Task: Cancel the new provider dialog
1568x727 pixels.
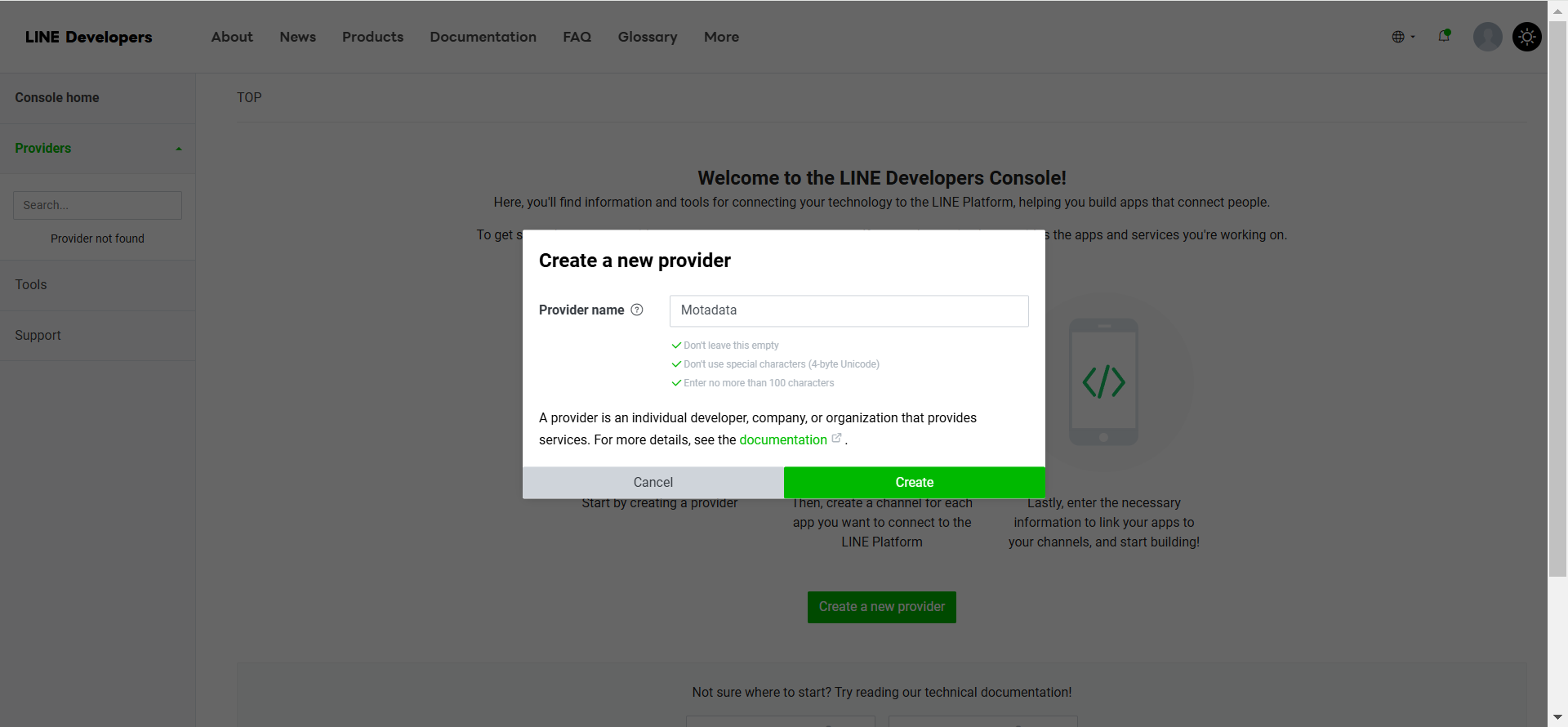Action: (x=653, y=482)
